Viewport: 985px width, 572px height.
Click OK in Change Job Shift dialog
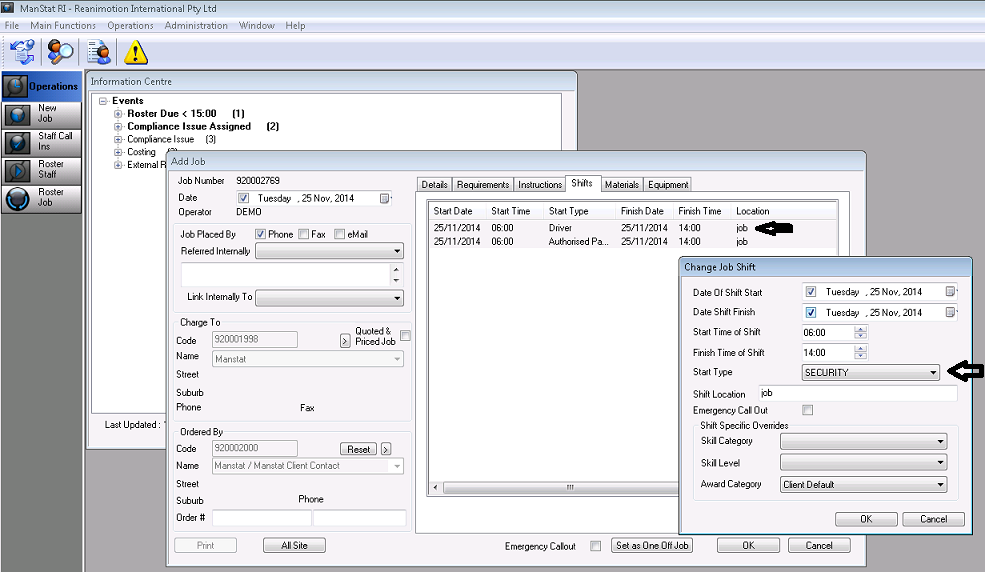point(866,519)
